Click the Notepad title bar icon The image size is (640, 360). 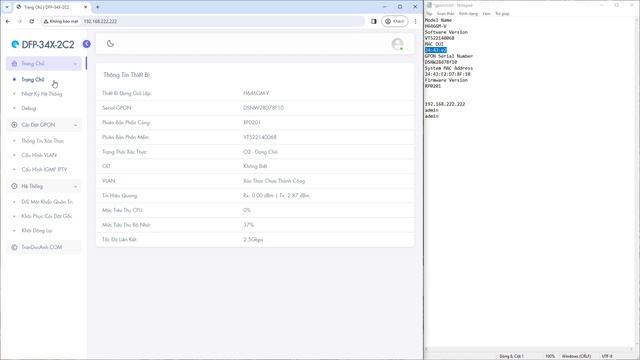tap(429, 5)
